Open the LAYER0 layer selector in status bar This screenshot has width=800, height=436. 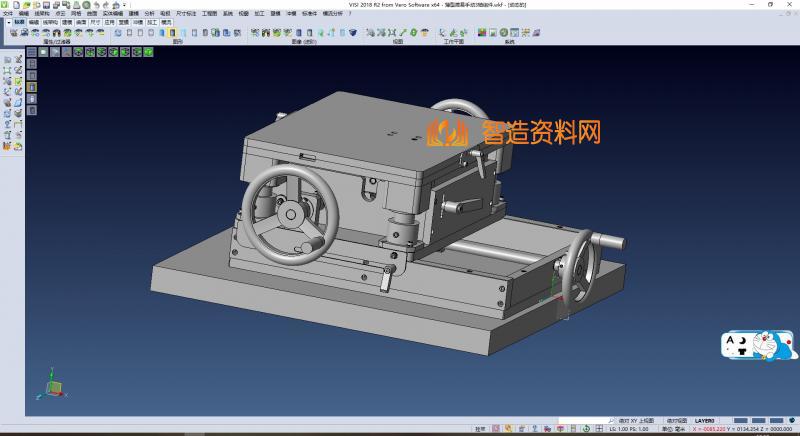[705, 421]
